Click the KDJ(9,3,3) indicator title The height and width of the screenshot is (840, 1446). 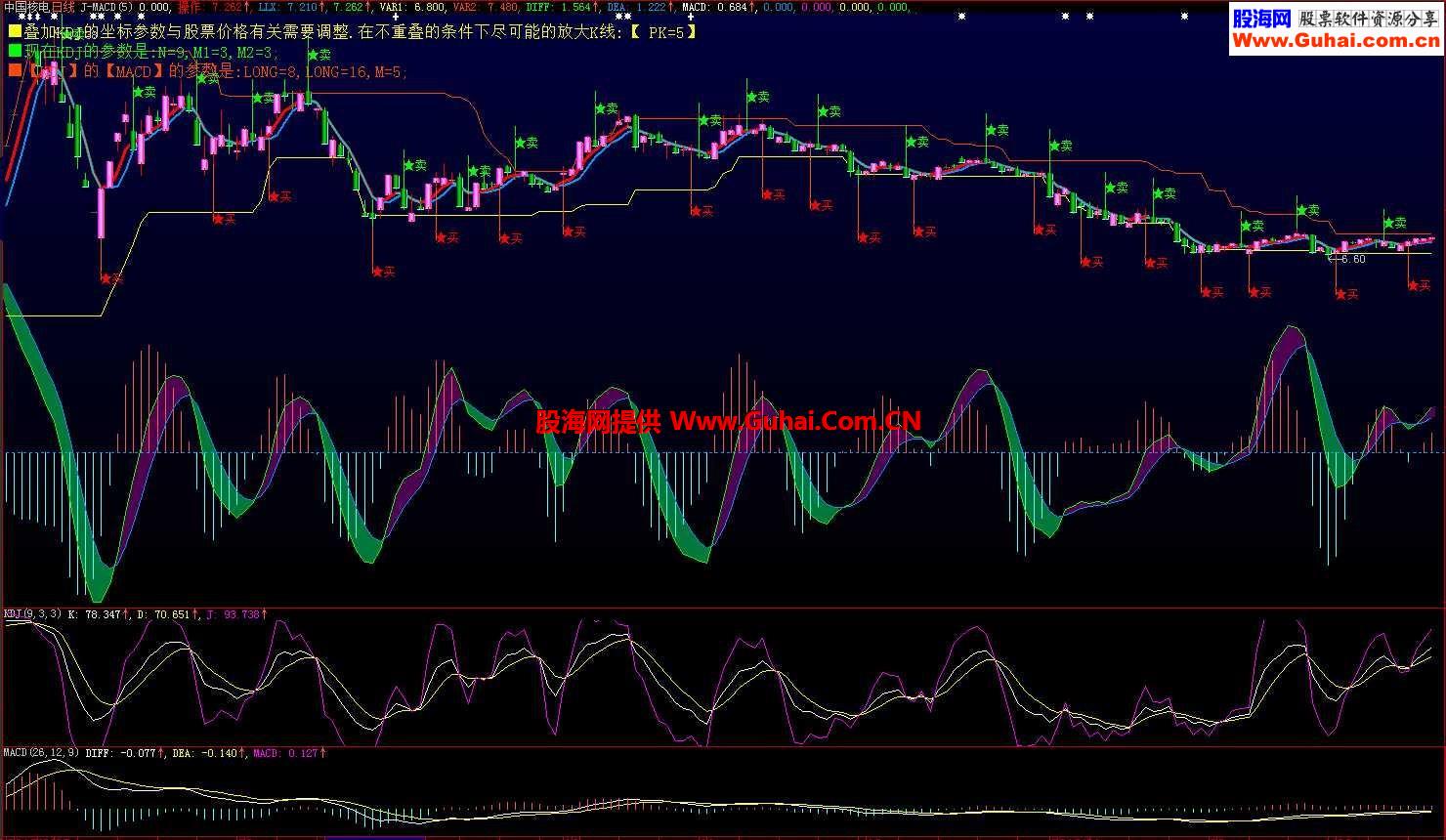point(33,614)
